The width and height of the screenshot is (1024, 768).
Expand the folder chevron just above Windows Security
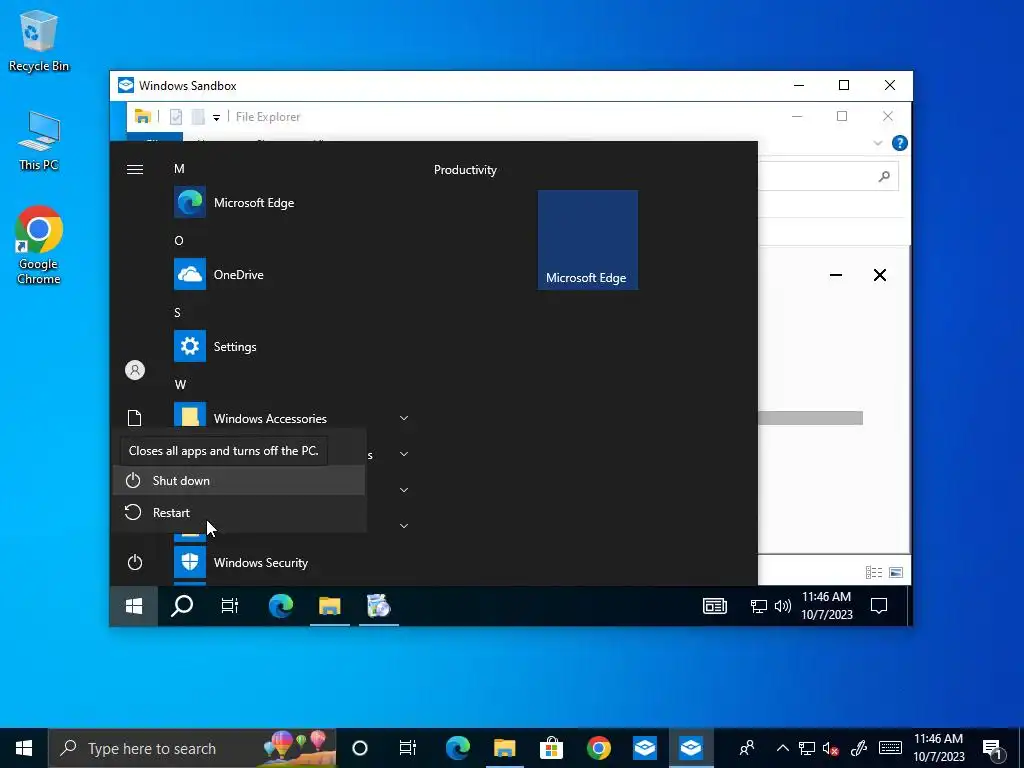pyautogui.click(x=404, y=526)
